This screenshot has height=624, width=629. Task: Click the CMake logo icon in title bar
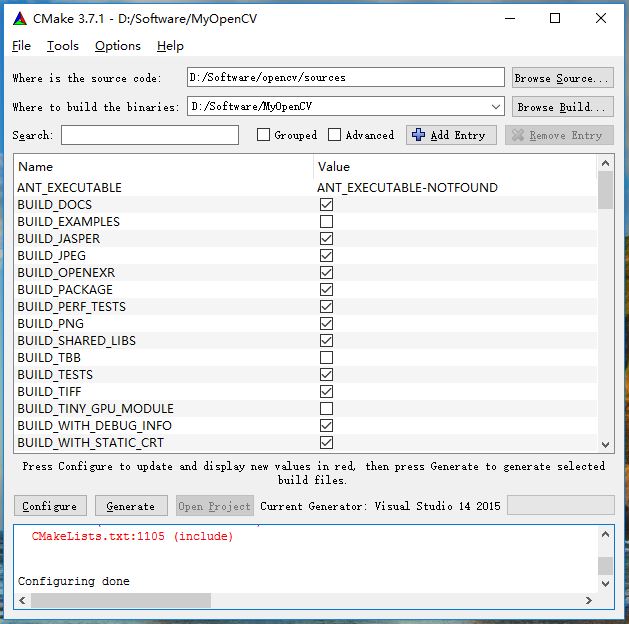click(20, 19)
